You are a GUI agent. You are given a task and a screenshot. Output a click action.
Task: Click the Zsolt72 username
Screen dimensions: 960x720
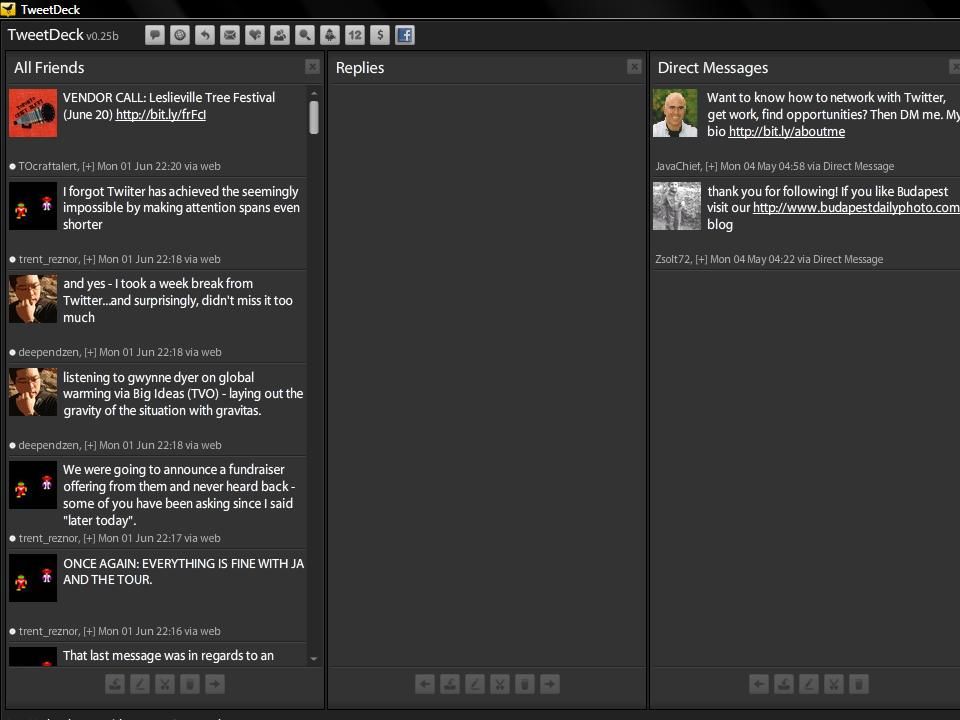(672, 260)
